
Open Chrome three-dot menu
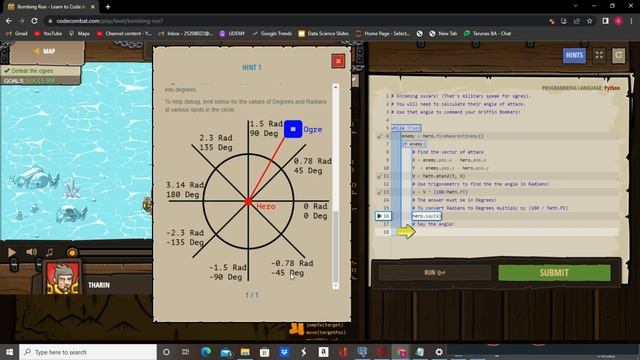click(631, 21)
